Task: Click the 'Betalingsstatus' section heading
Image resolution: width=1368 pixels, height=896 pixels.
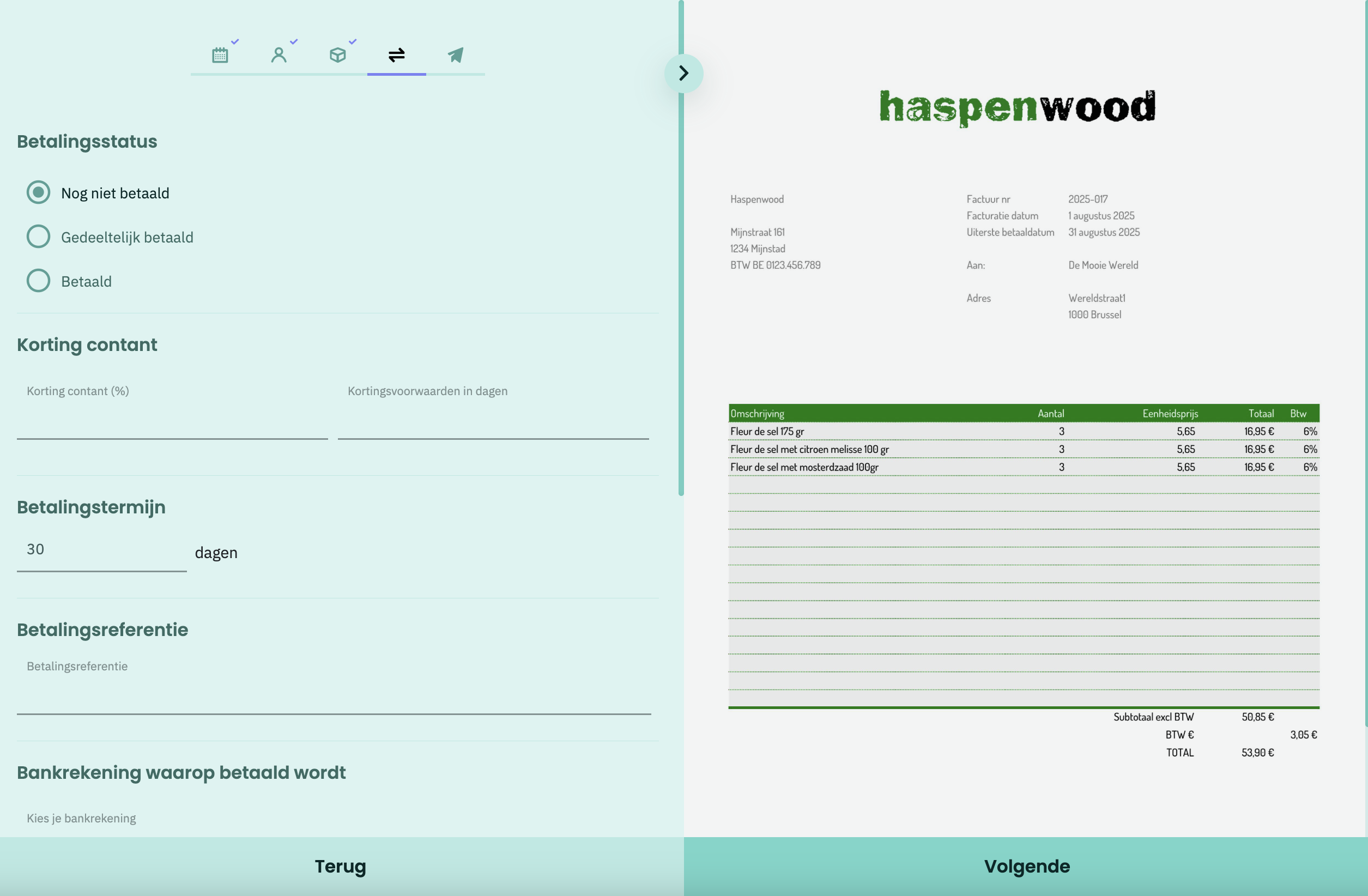Action: [x=87, y=141]
